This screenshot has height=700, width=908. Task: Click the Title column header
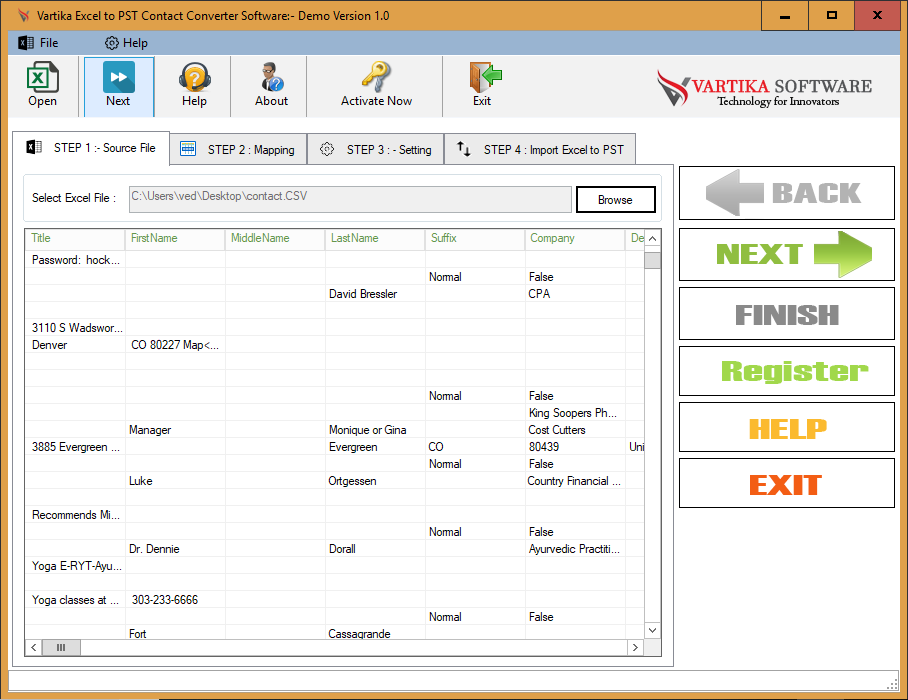(x=75, y=239)
